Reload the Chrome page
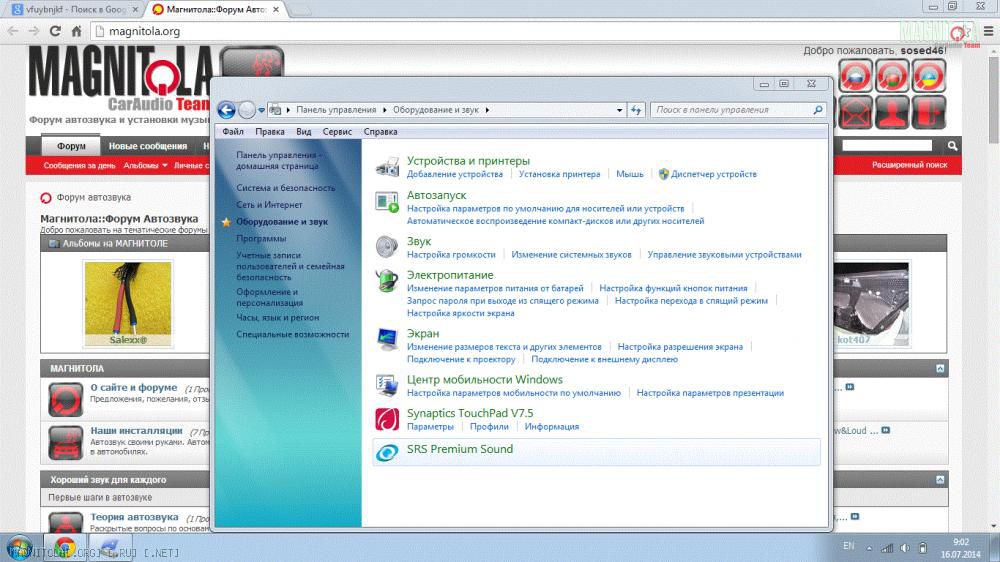The width and height of the screenshot is (1000, 562). [55, 31]
